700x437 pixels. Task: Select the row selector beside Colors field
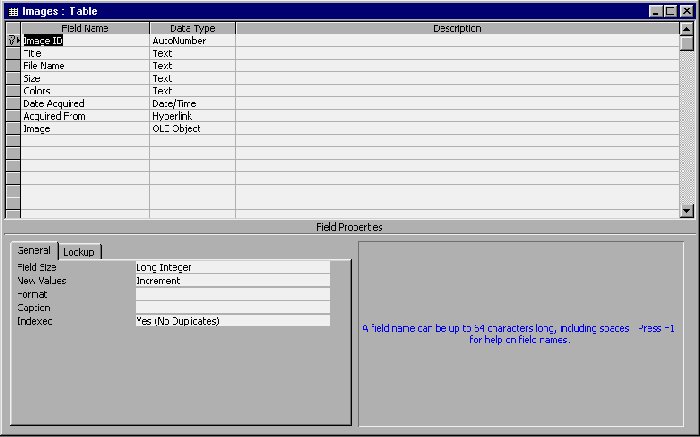pyautogui.click(x=13, y=91)
